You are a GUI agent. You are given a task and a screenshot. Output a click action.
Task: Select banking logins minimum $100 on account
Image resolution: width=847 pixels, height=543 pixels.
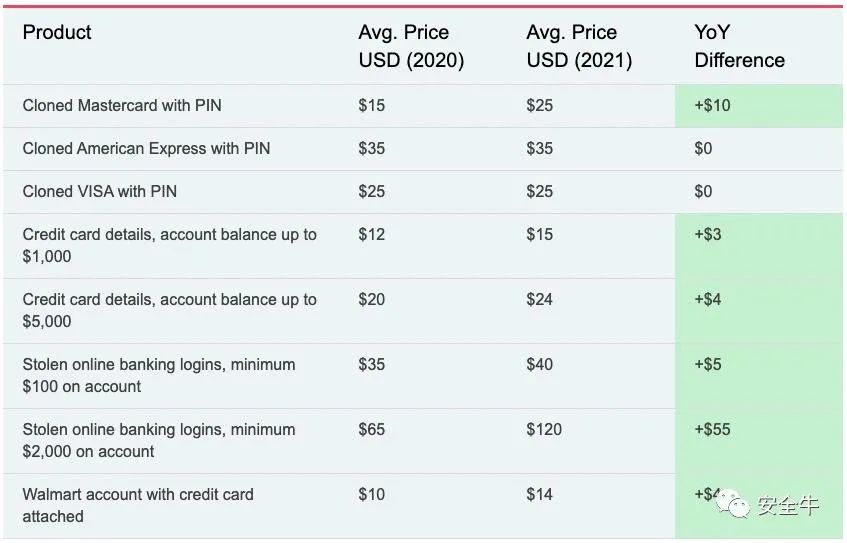click(x=159, y=375)
